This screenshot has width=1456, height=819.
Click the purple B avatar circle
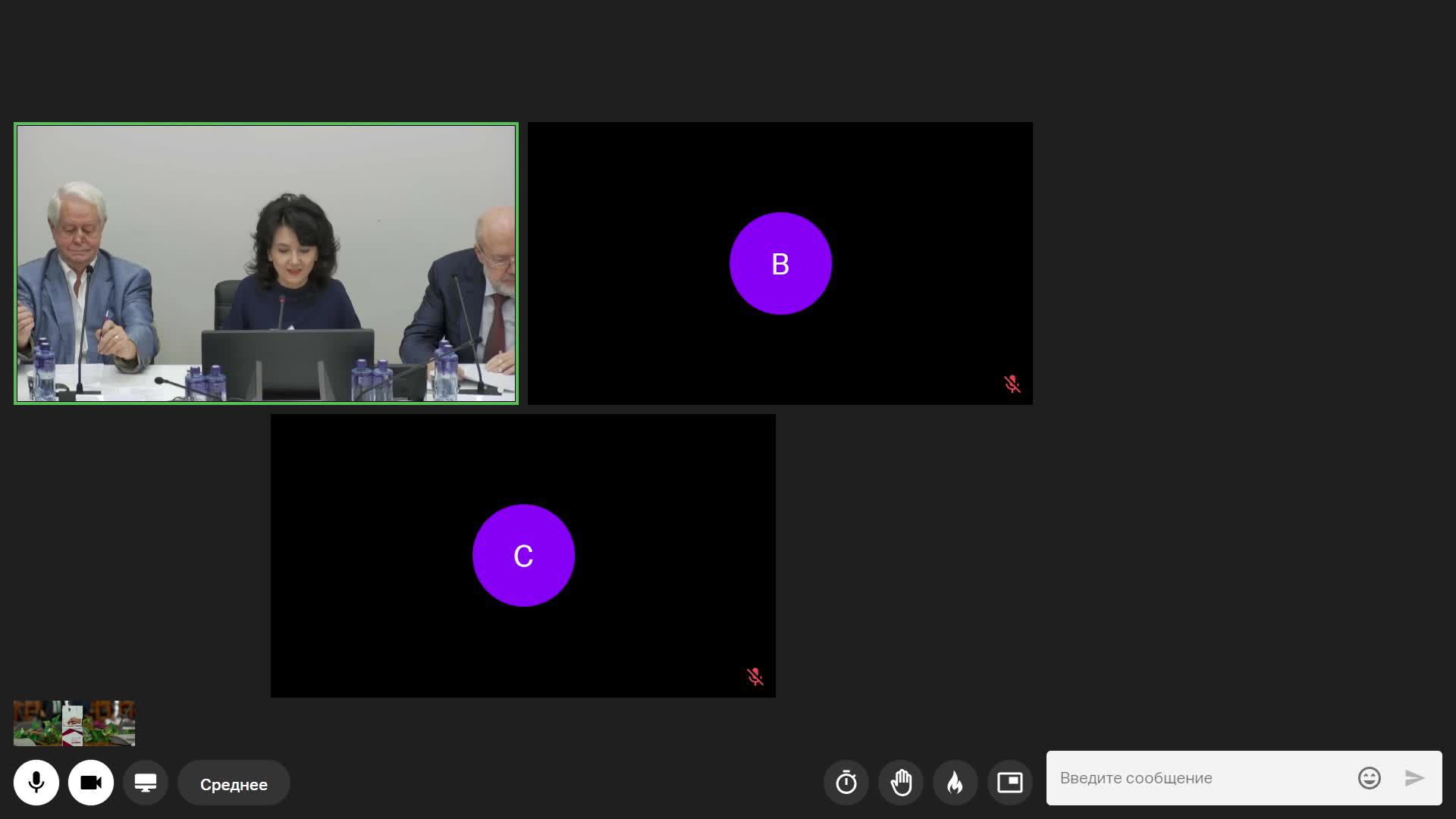coord(780,263)
